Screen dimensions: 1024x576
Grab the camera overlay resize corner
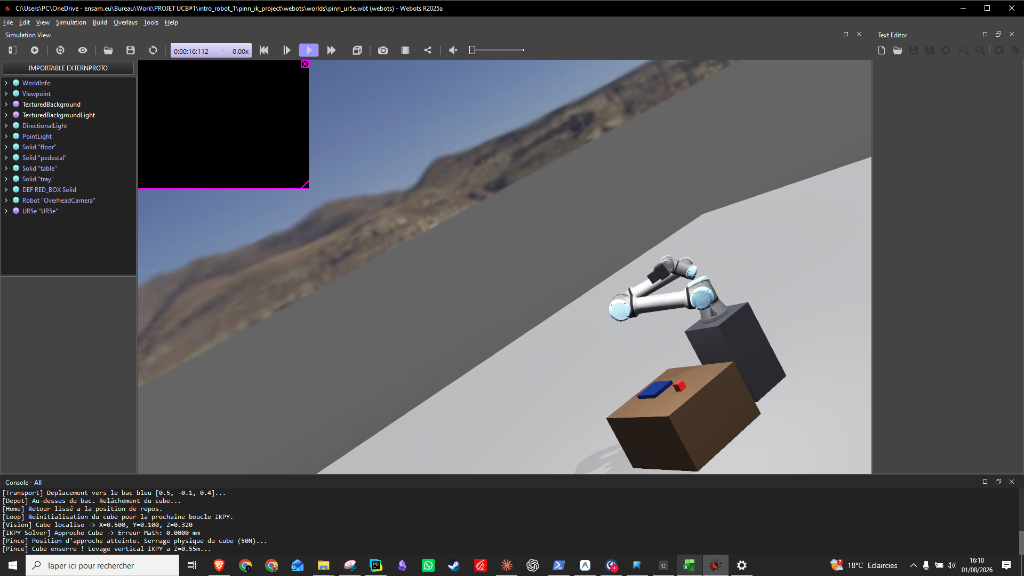[305, 185]
